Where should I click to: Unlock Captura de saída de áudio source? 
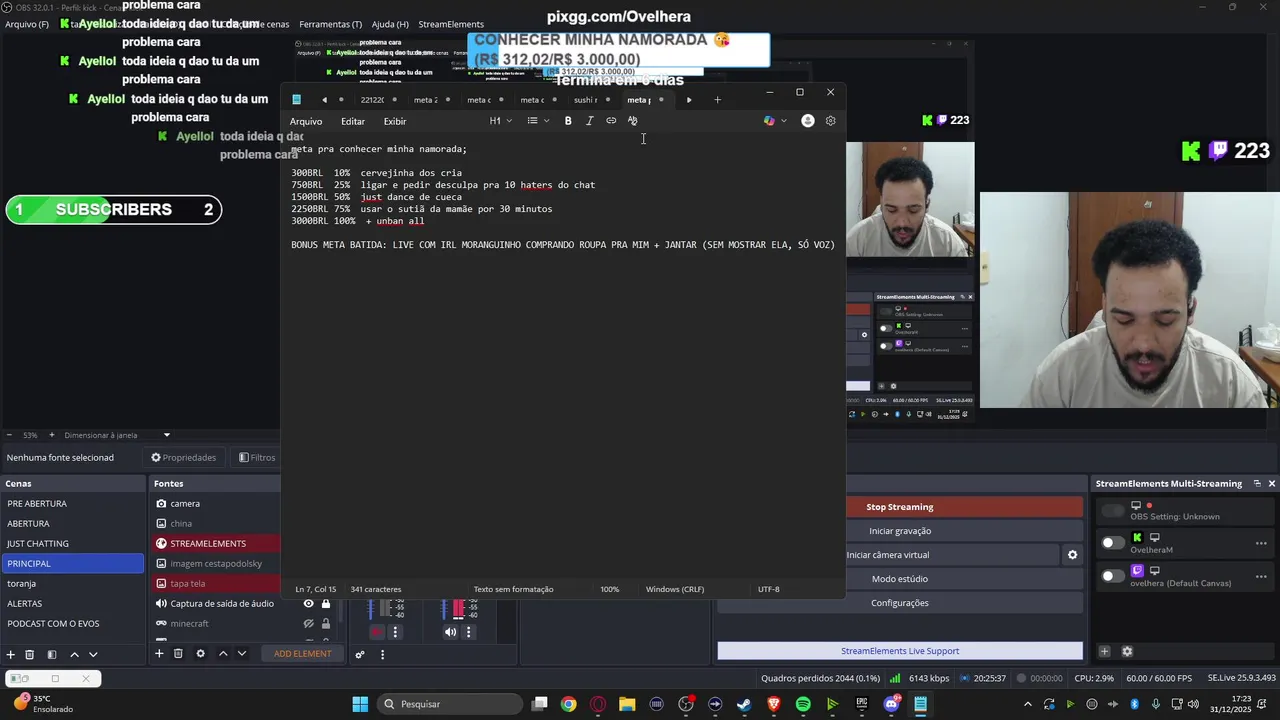coord(325,603)
